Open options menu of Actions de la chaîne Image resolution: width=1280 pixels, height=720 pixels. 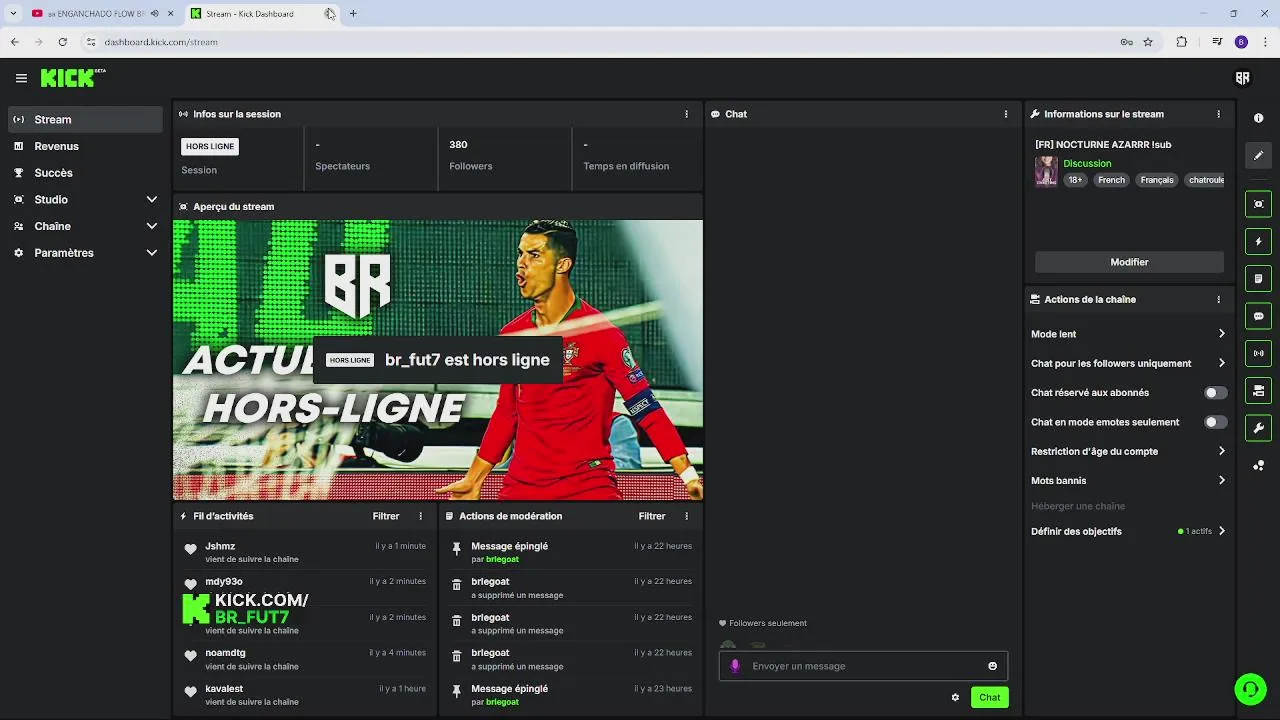[x=1218, y=299]
